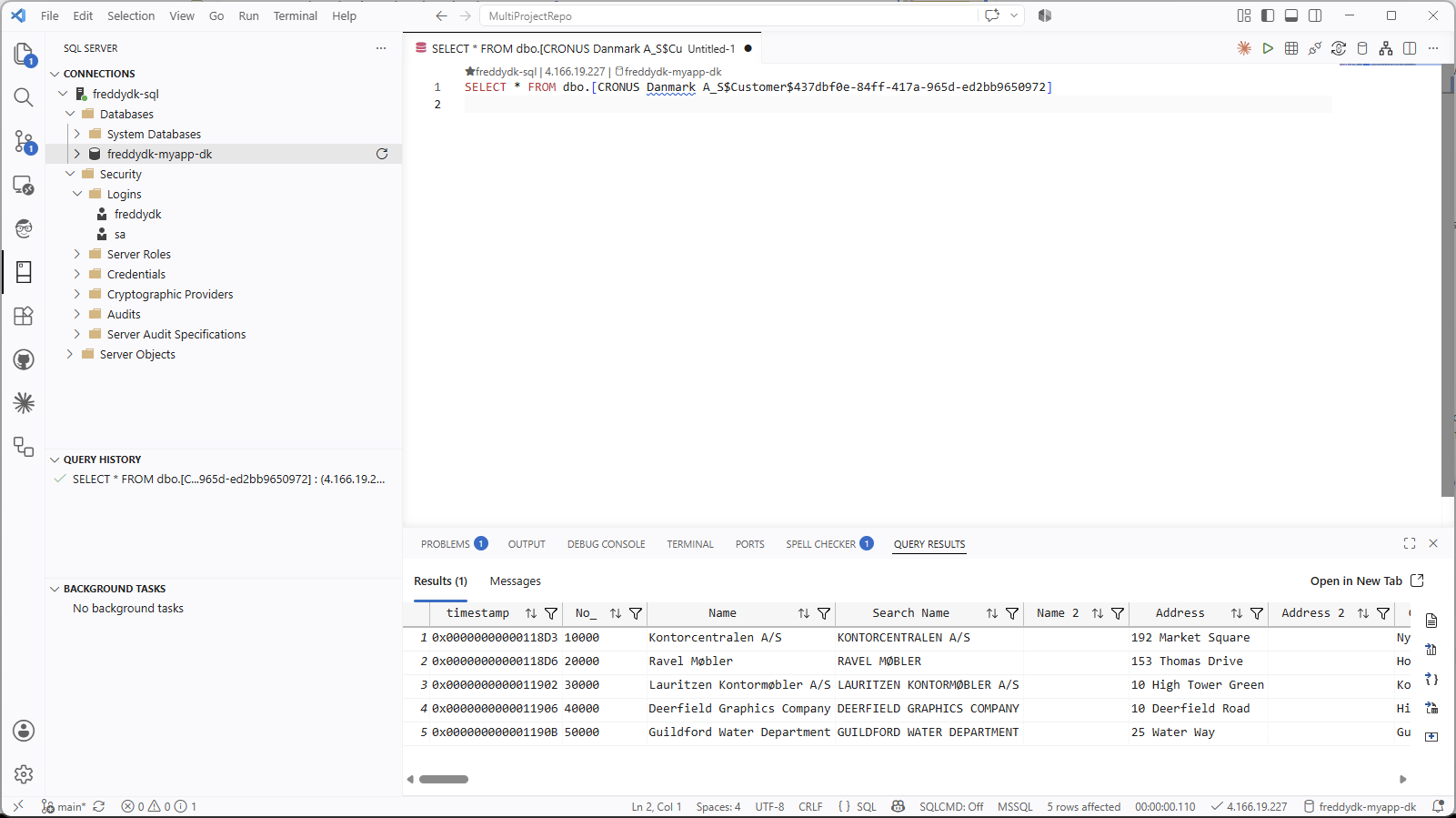Click the plug connection icon in editor toolbar
This screenshot has height=818, width=1456.
tap(1315, 48)
